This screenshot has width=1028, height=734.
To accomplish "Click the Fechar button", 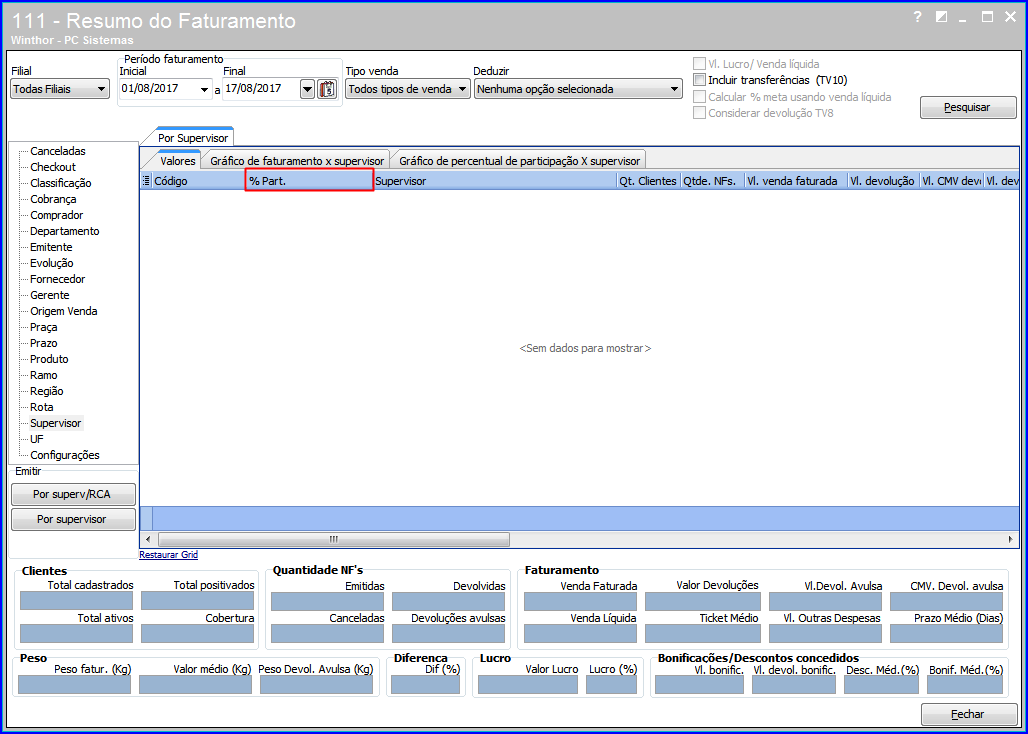I will (968, 714).
